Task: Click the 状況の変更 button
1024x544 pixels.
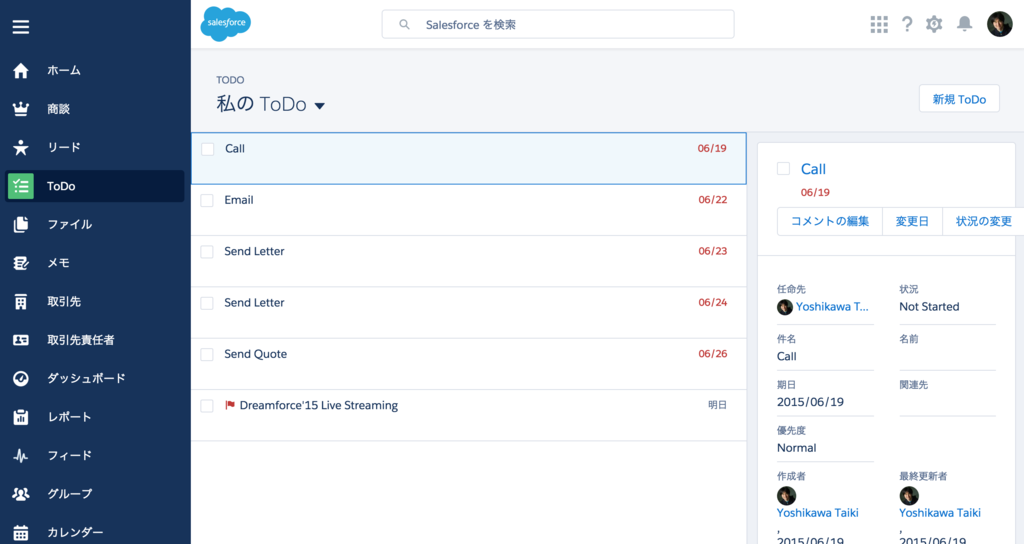Action: [983, 221]
